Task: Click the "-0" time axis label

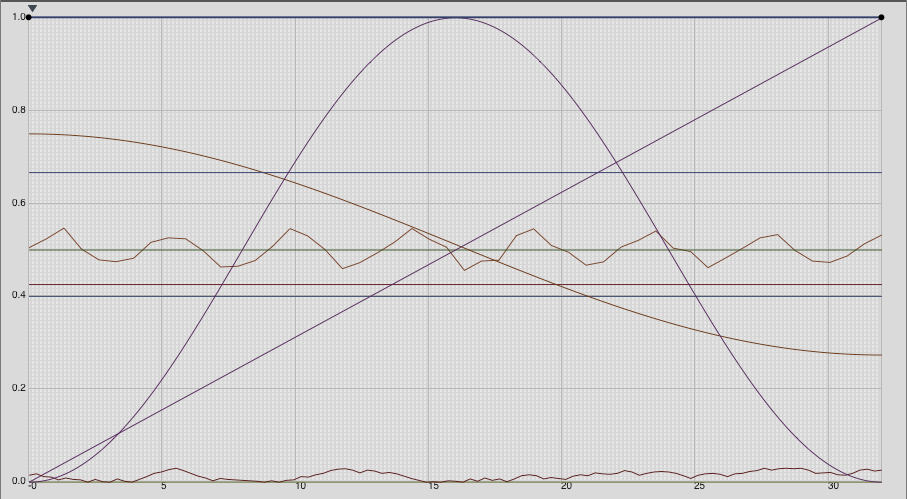Action: [x=33, y=486]
